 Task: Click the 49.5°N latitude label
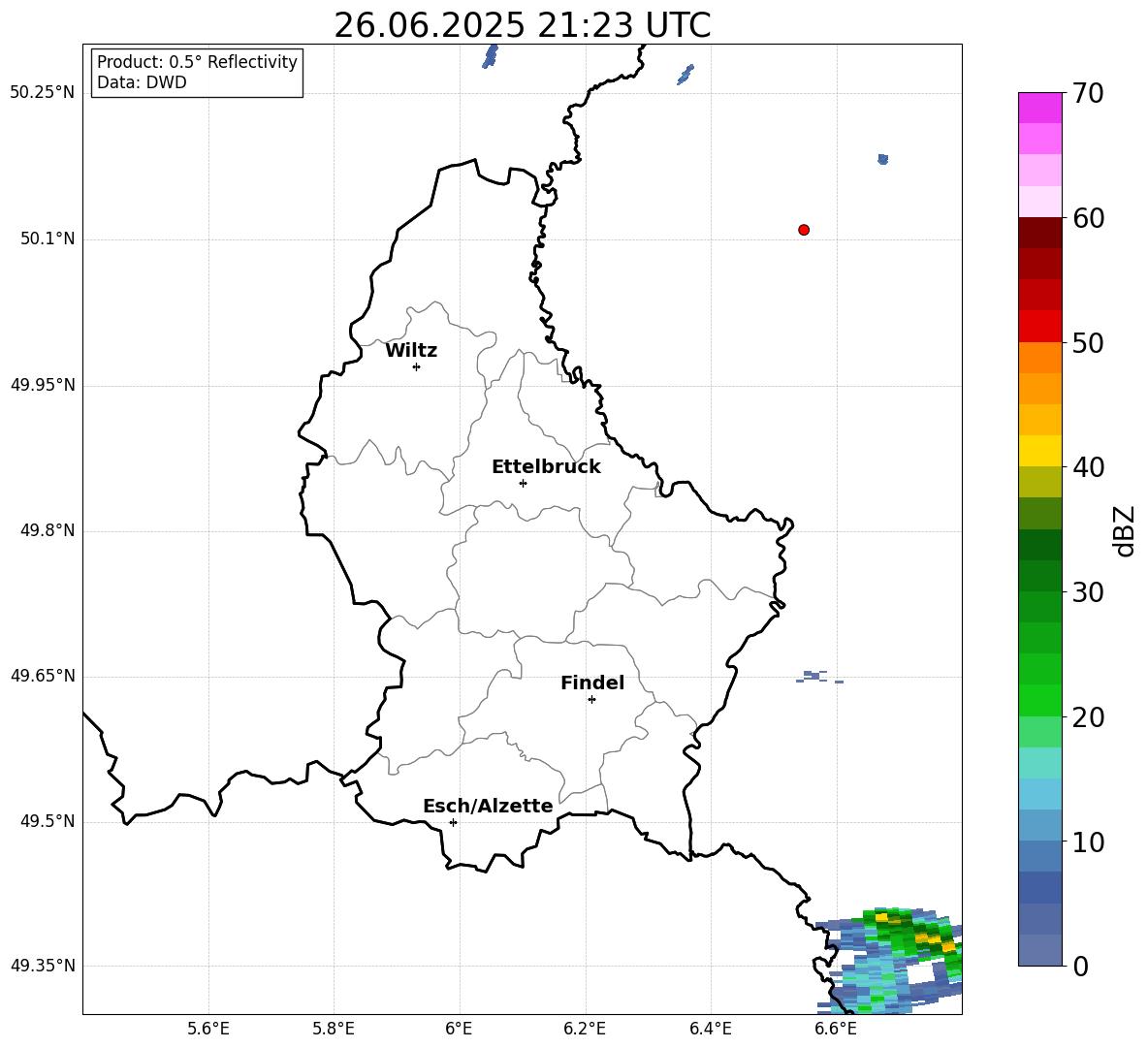point(48,821)
